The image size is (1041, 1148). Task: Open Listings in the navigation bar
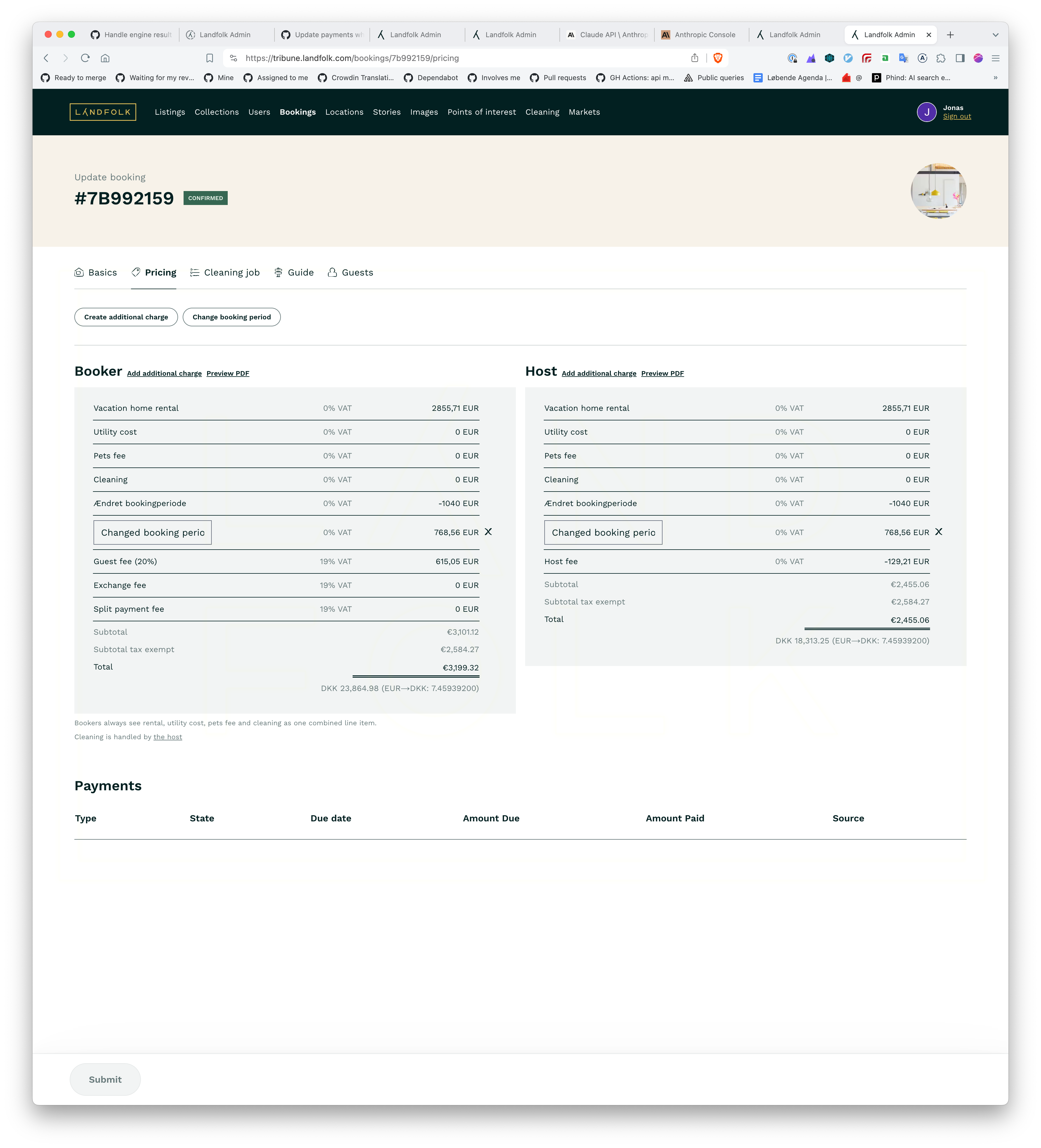[170, 112]
